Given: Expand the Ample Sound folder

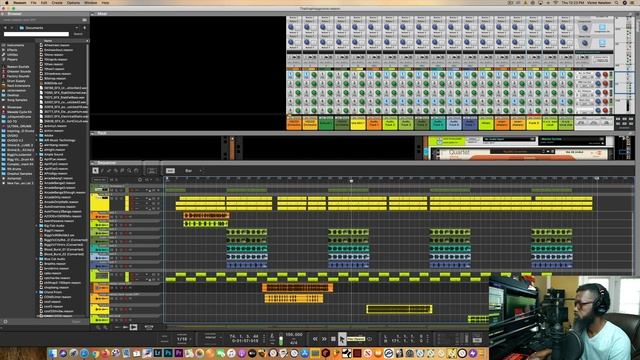Looking at the screenshot, I should click(37, 154).
